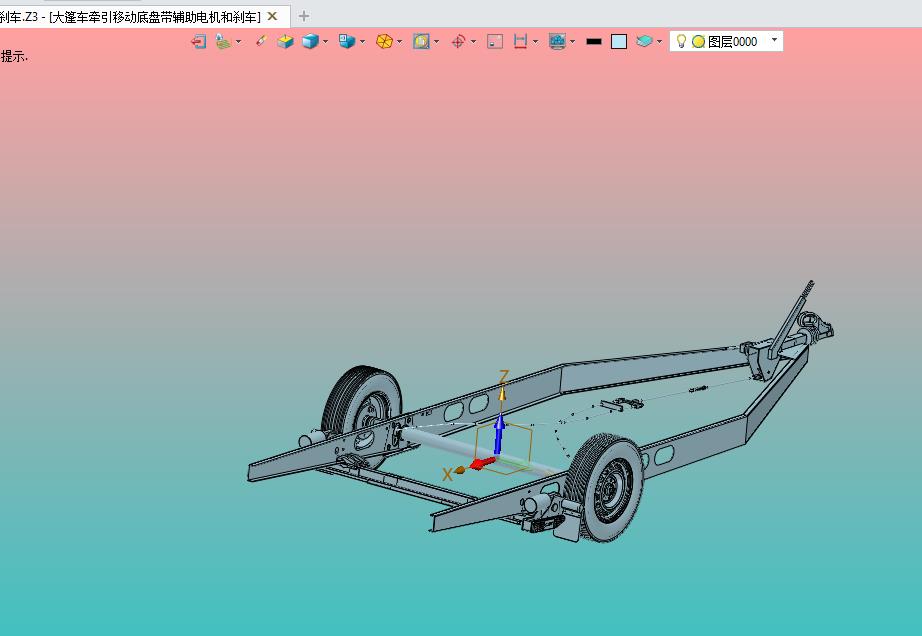The width and height of the screenshot is (922, 636).
Task: Click the 提示 prompt text
Action: [x=14, y=56]
